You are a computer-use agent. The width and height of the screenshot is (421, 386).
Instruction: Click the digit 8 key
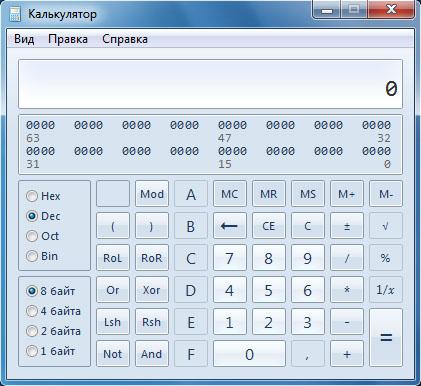pyautogui.click(x=269, y=258)
